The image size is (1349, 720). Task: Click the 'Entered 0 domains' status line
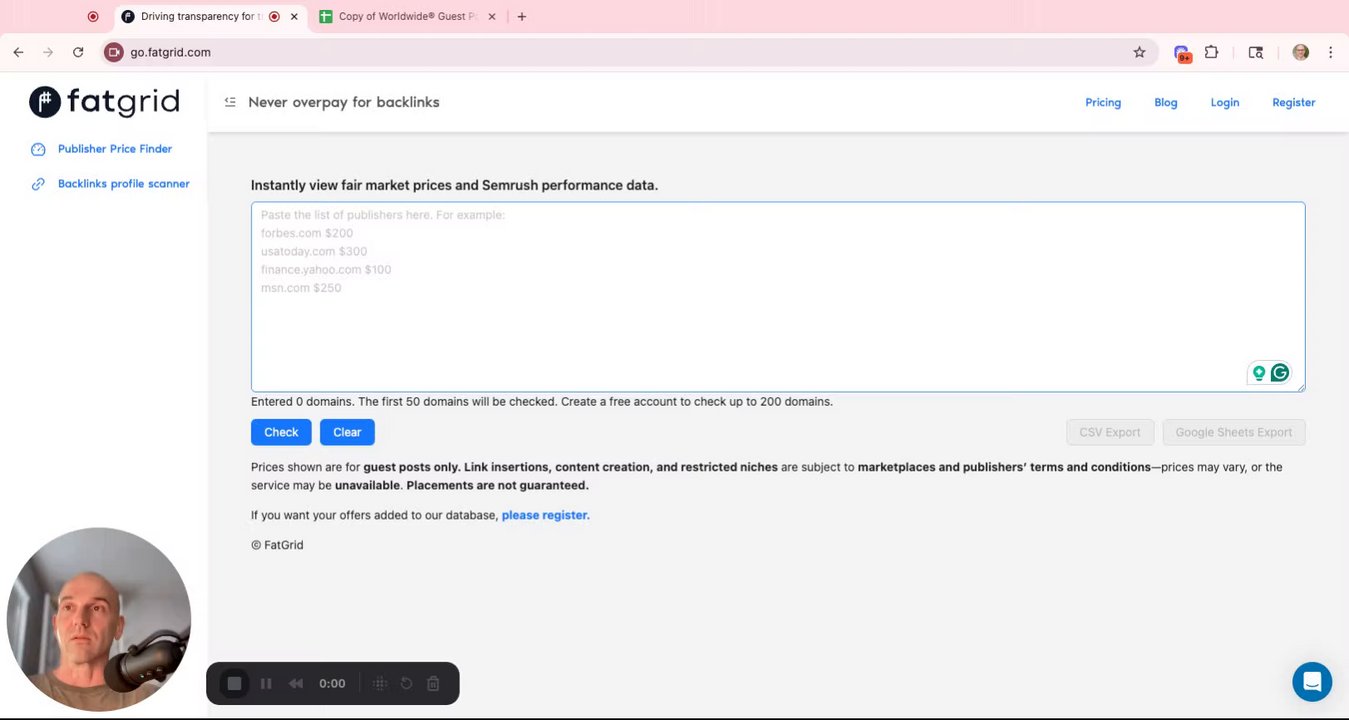pyautogui.click(x=542, y=402)
